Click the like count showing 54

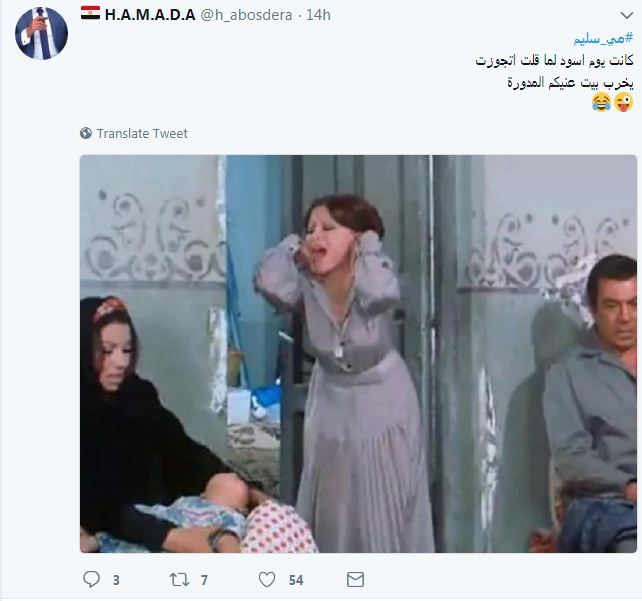[x=296, y=580]
